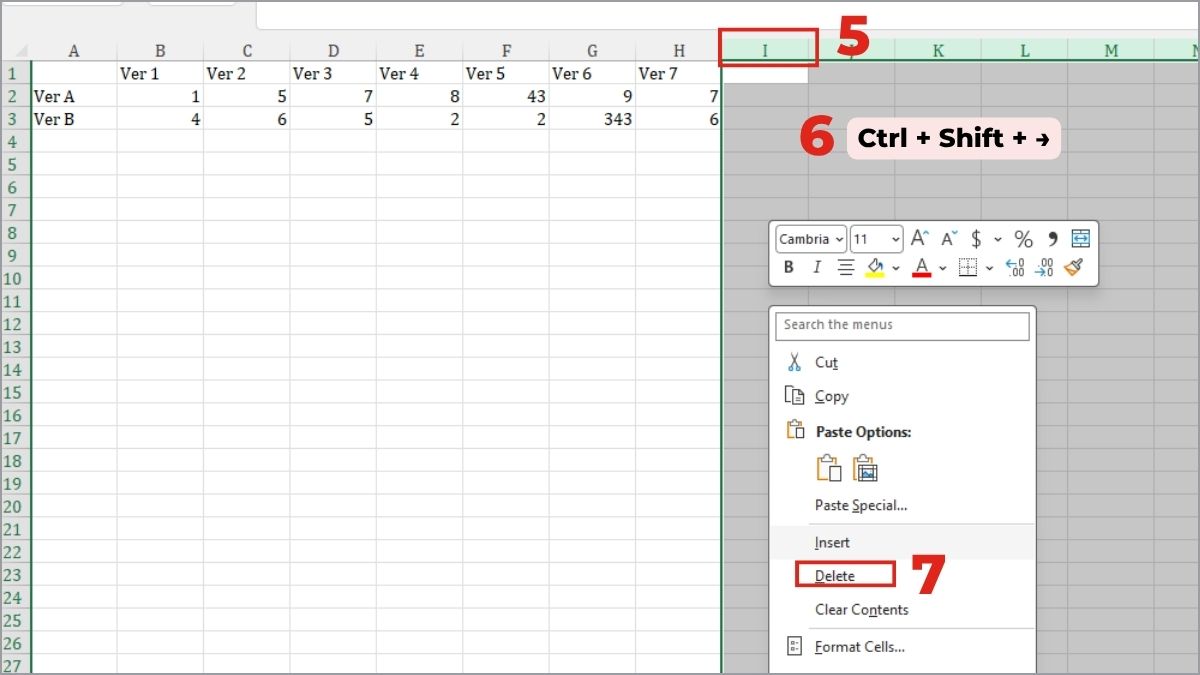Image resolution: width=1200 pixels, height=675 pixels.
Task: Select the cell with value 43
Action: coord(506,96)
